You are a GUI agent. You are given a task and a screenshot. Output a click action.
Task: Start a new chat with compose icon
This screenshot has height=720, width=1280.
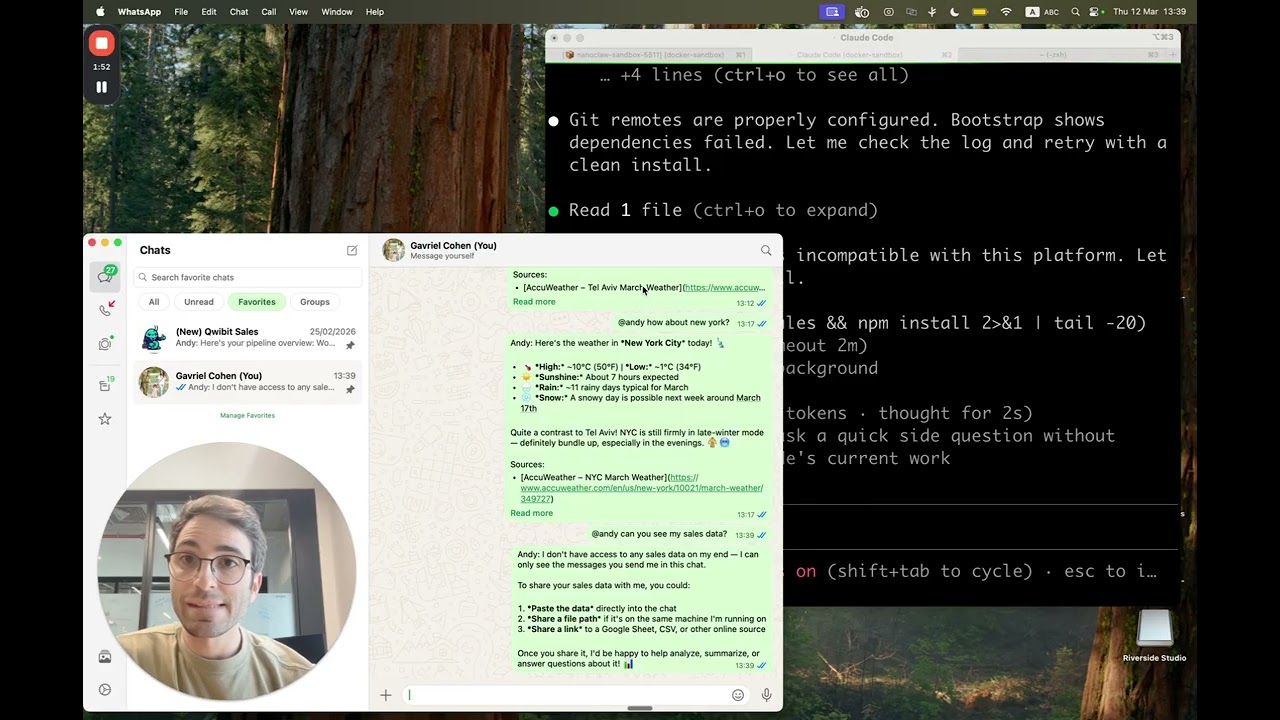tap(352, 250)
